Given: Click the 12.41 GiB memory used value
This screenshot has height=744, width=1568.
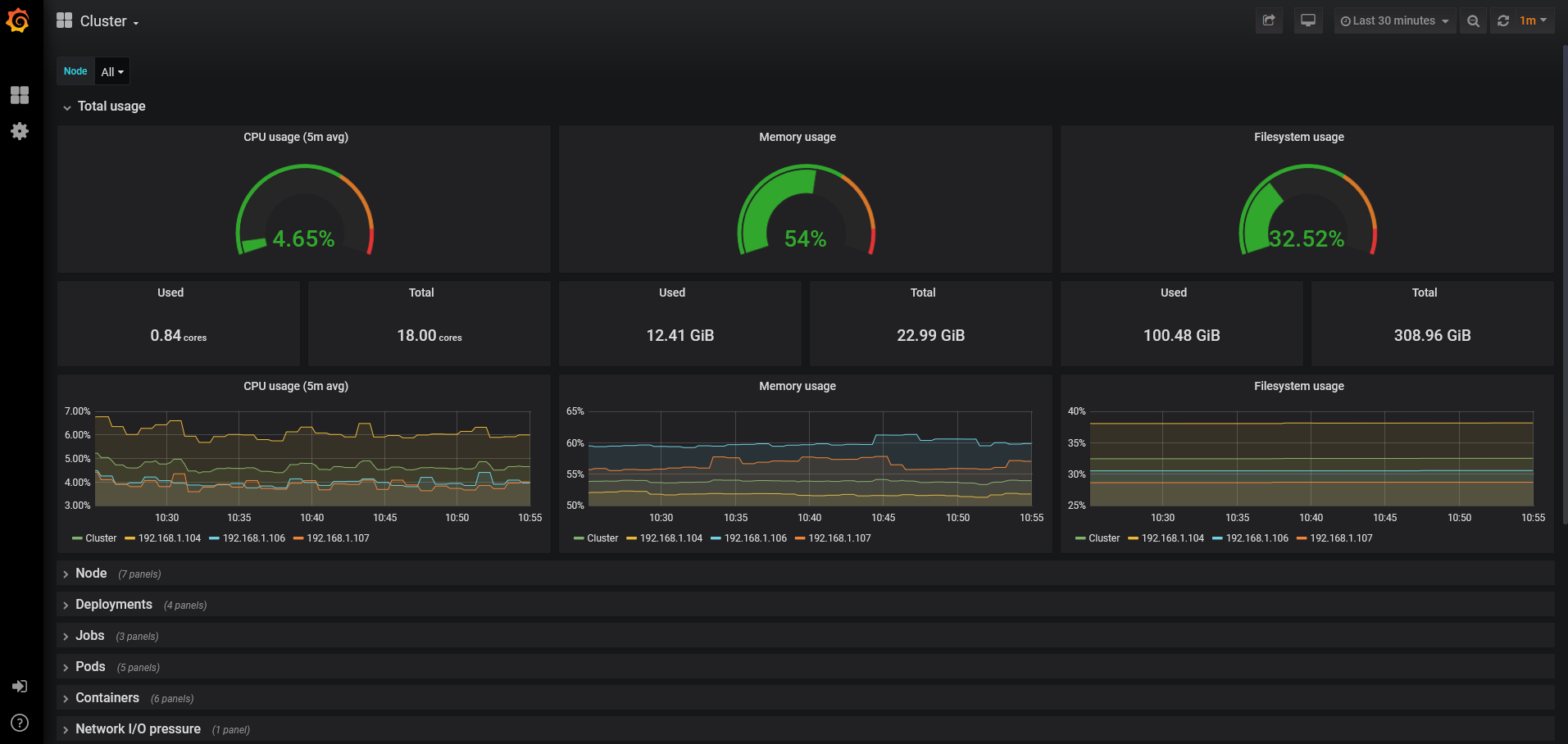Looking at the screenshot, I should [680, 335].
